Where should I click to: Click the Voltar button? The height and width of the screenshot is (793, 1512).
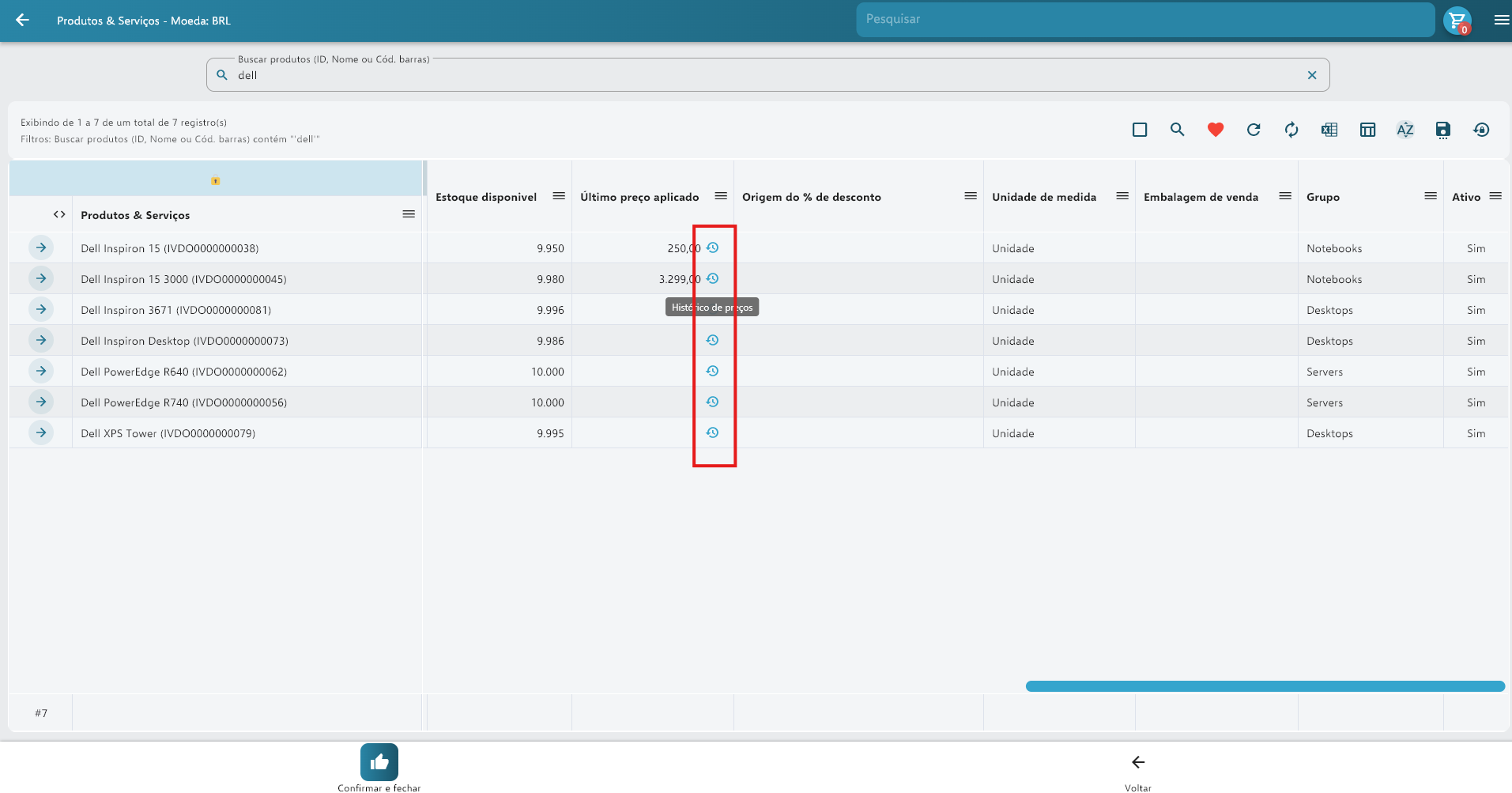[1138, 772]
